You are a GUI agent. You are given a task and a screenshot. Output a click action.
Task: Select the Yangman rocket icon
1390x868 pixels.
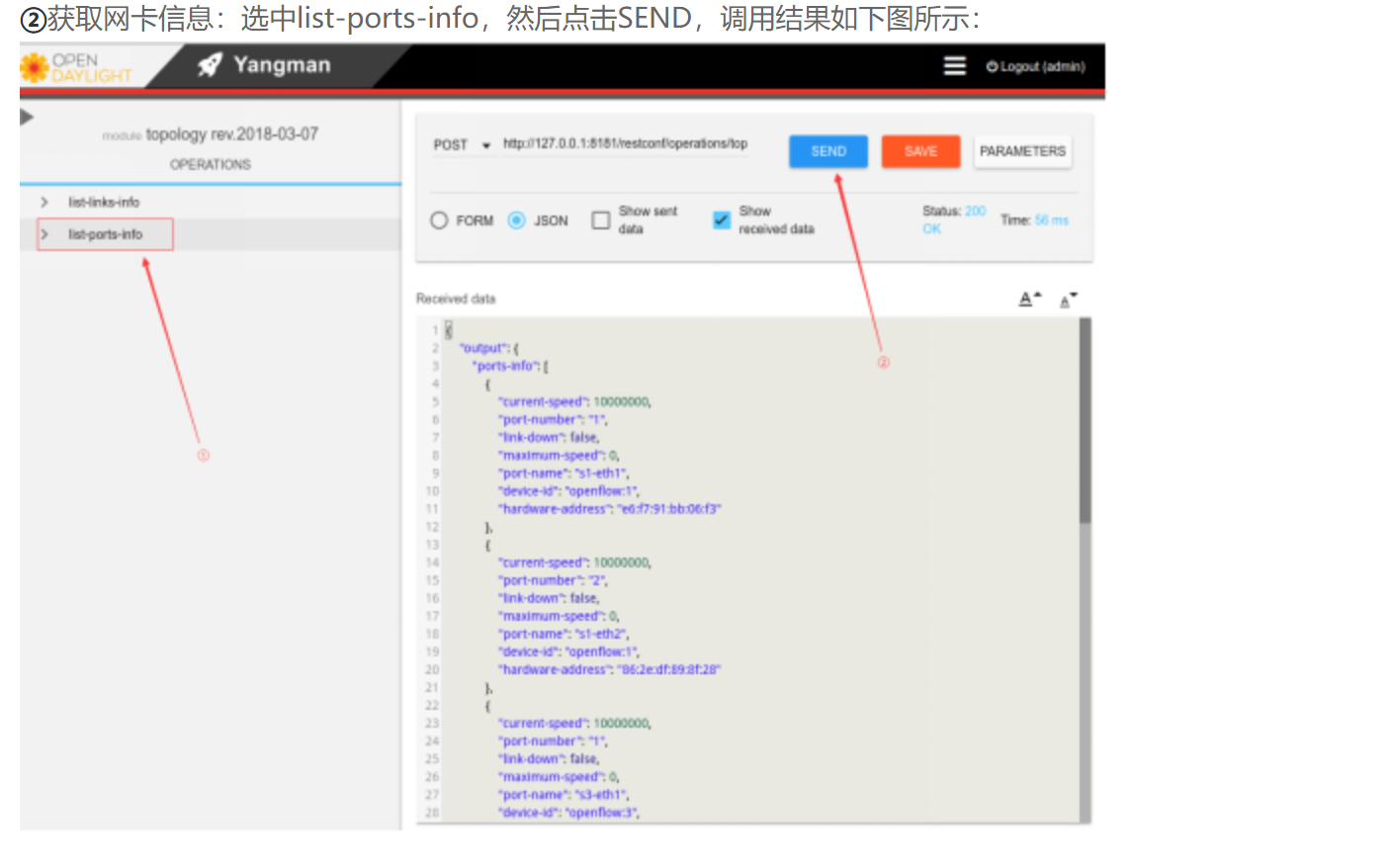pyautogui.click(x=209, y=64)
